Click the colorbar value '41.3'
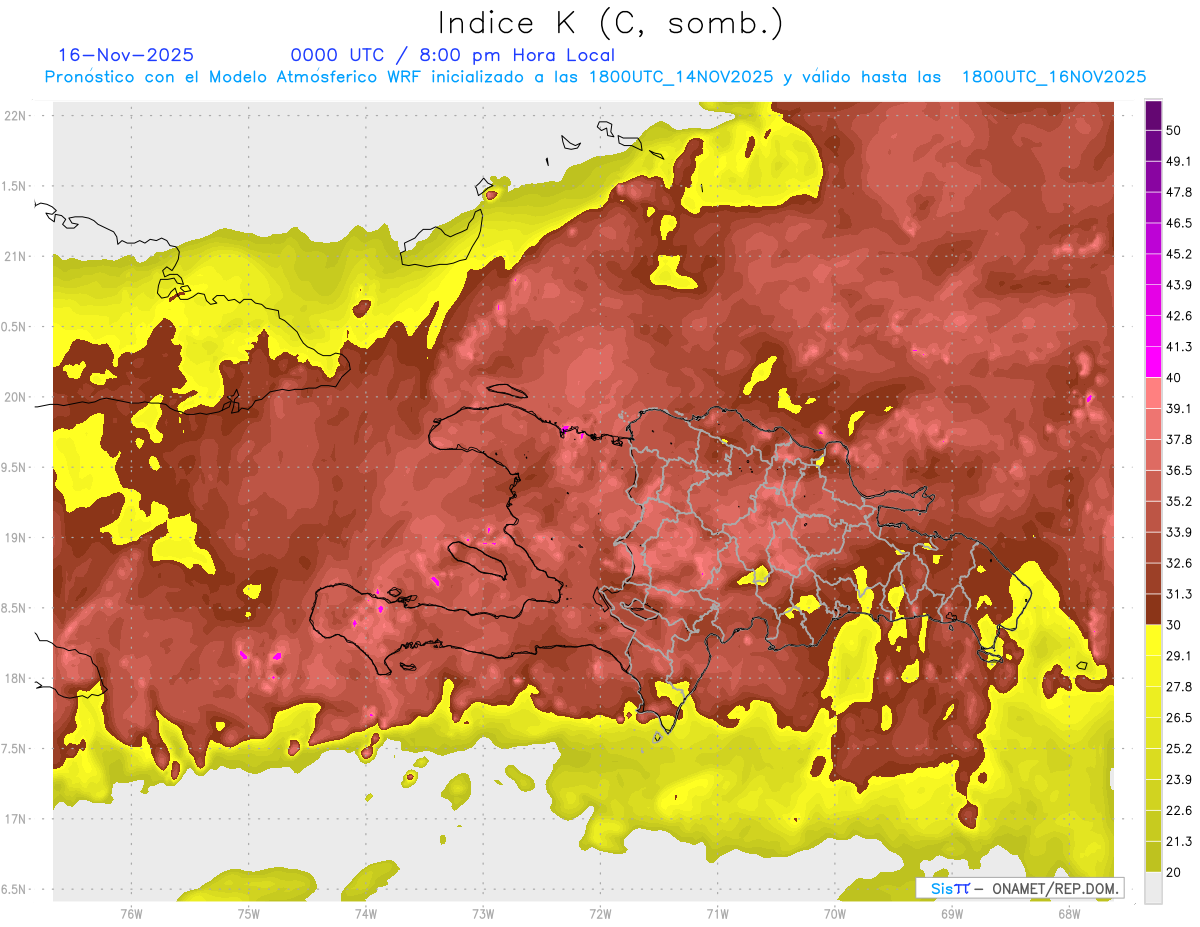Image resolution: width=1200 pixels, height=927 pixels. 1179,347
